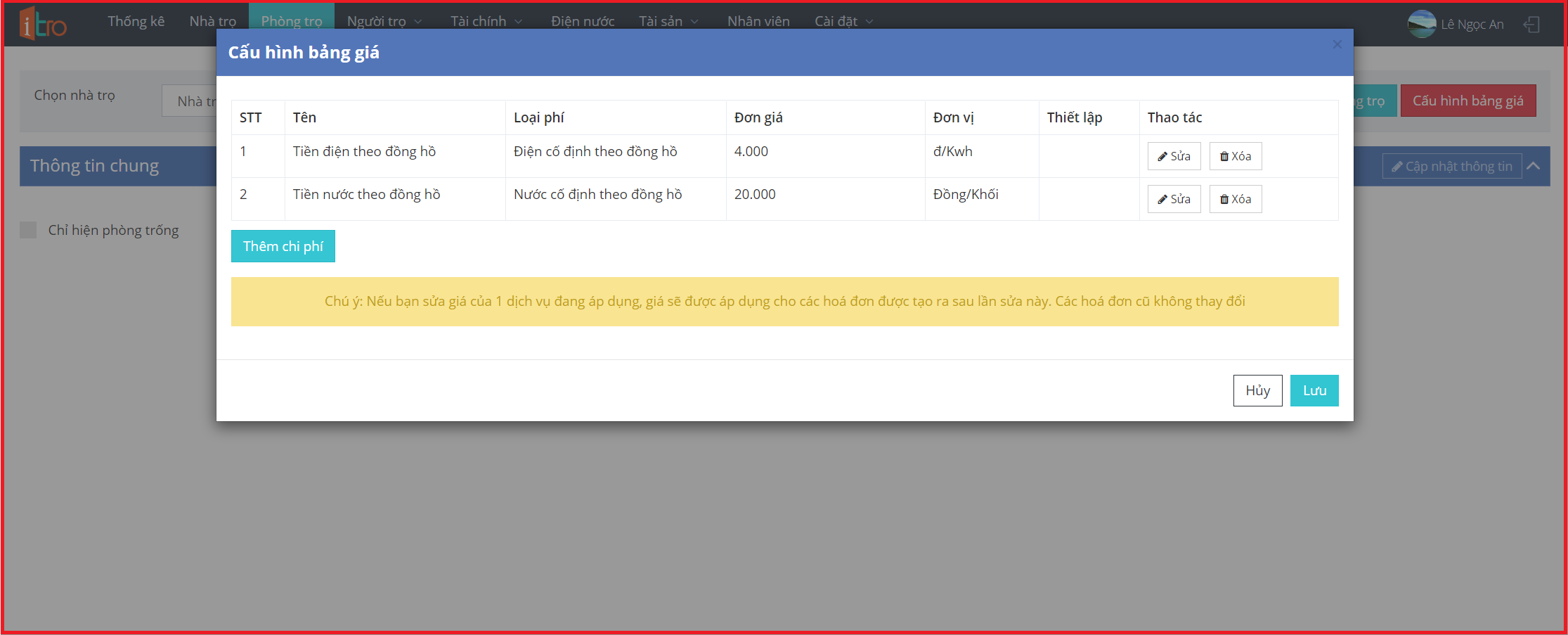Go to the Thống kê menu
This screenshot has width=1568, height=635.
[136, 22]
